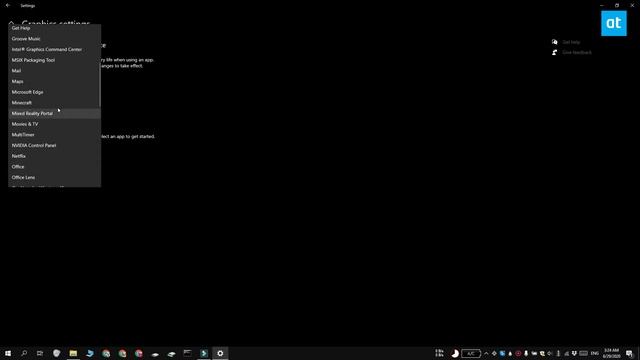Open taskbar Search magnifier
The image size is (640, 360).
pos(24,353)
